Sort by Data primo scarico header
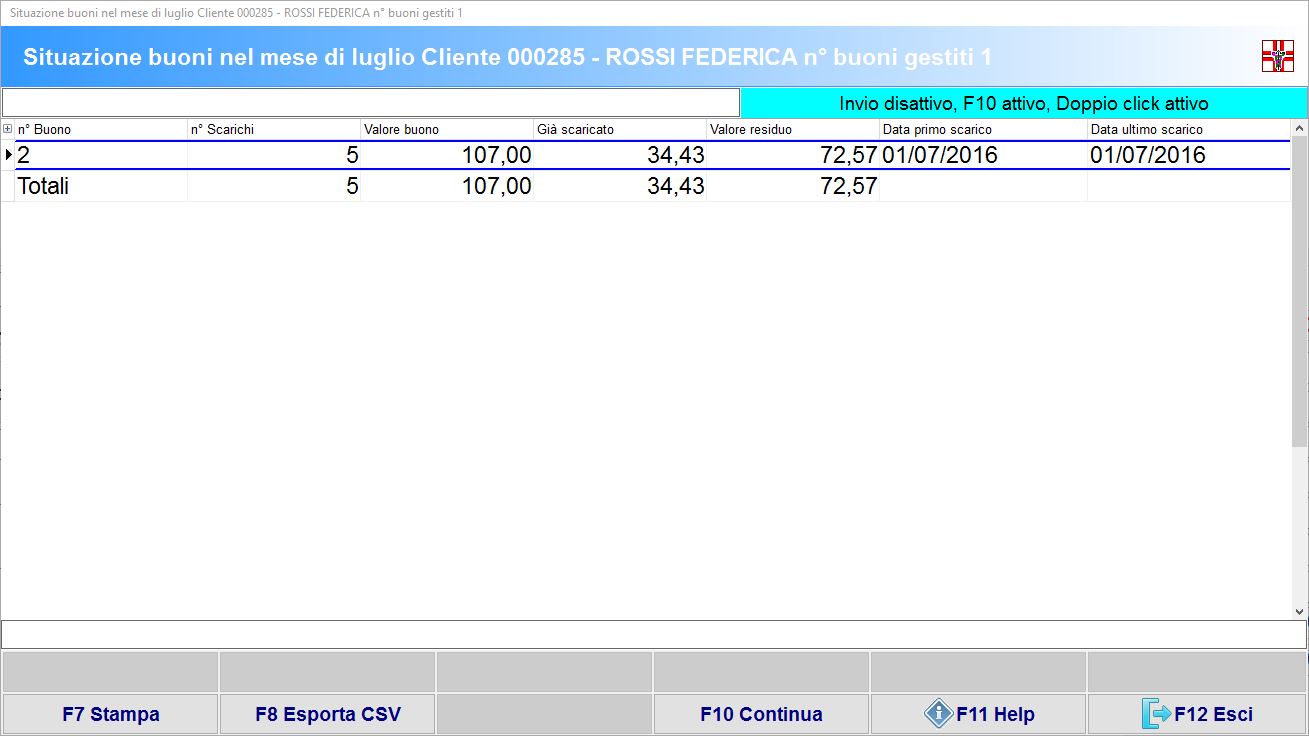This screenshot has width=1309, height=736. pyautogui.click(x=982, y=129)
